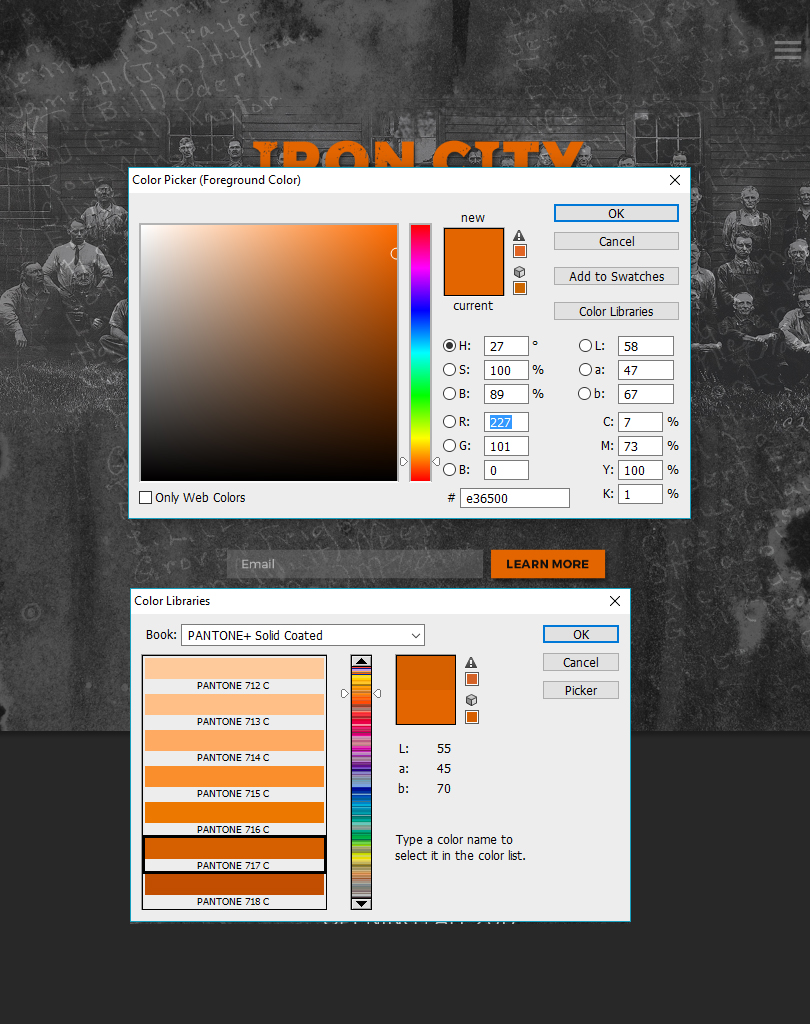
Task: Open the Book dropdown PANTONE+ Solid Coated
Action: [x=303, y=635]
